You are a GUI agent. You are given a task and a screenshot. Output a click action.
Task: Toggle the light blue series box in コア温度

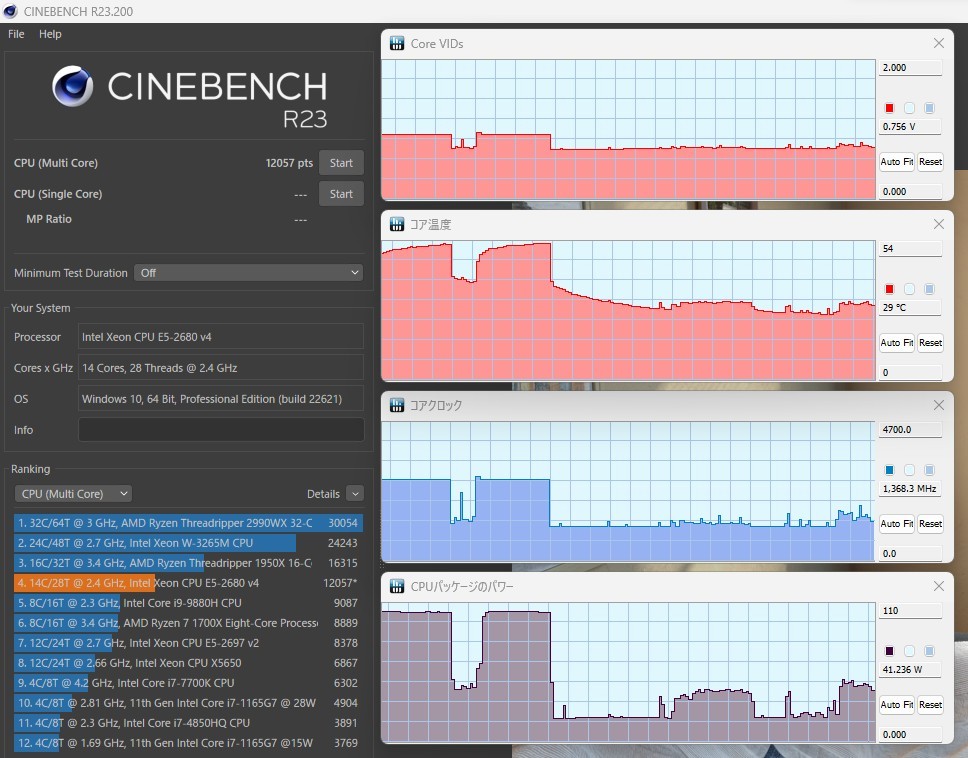pyautogui.click(x=929, y=289)
